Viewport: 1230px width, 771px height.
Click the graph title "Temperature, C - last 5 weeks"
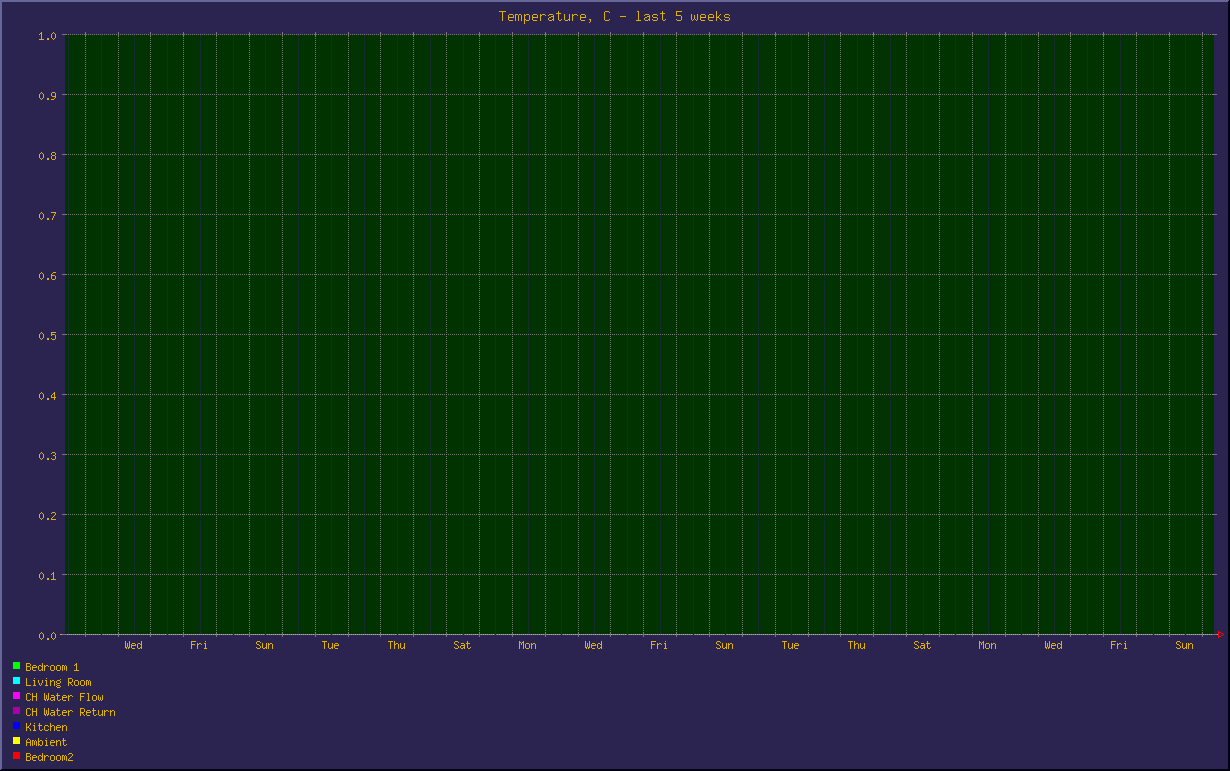pos(614,16)
